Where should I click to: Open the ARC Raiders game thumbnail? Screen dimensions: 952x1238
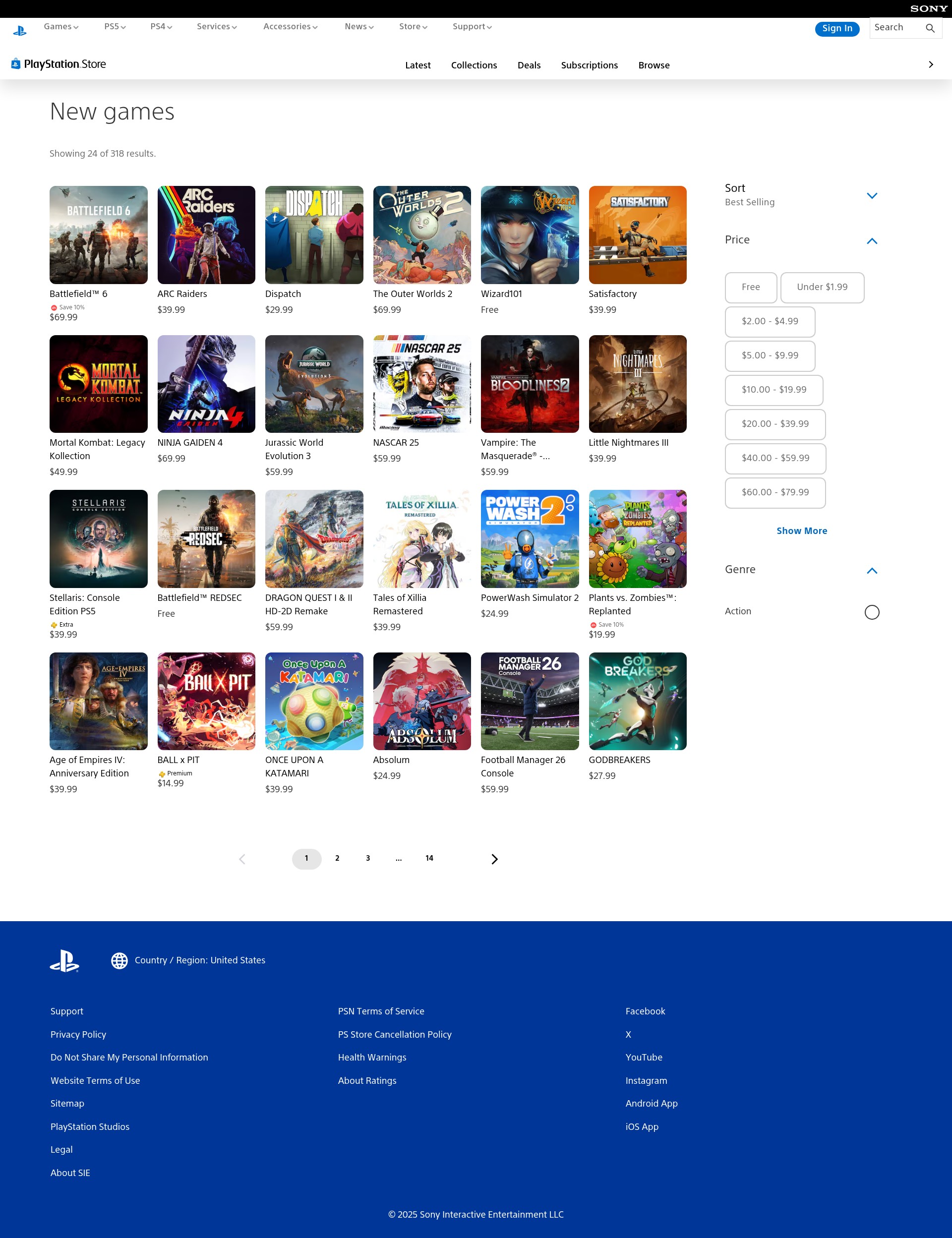(206, 235)
